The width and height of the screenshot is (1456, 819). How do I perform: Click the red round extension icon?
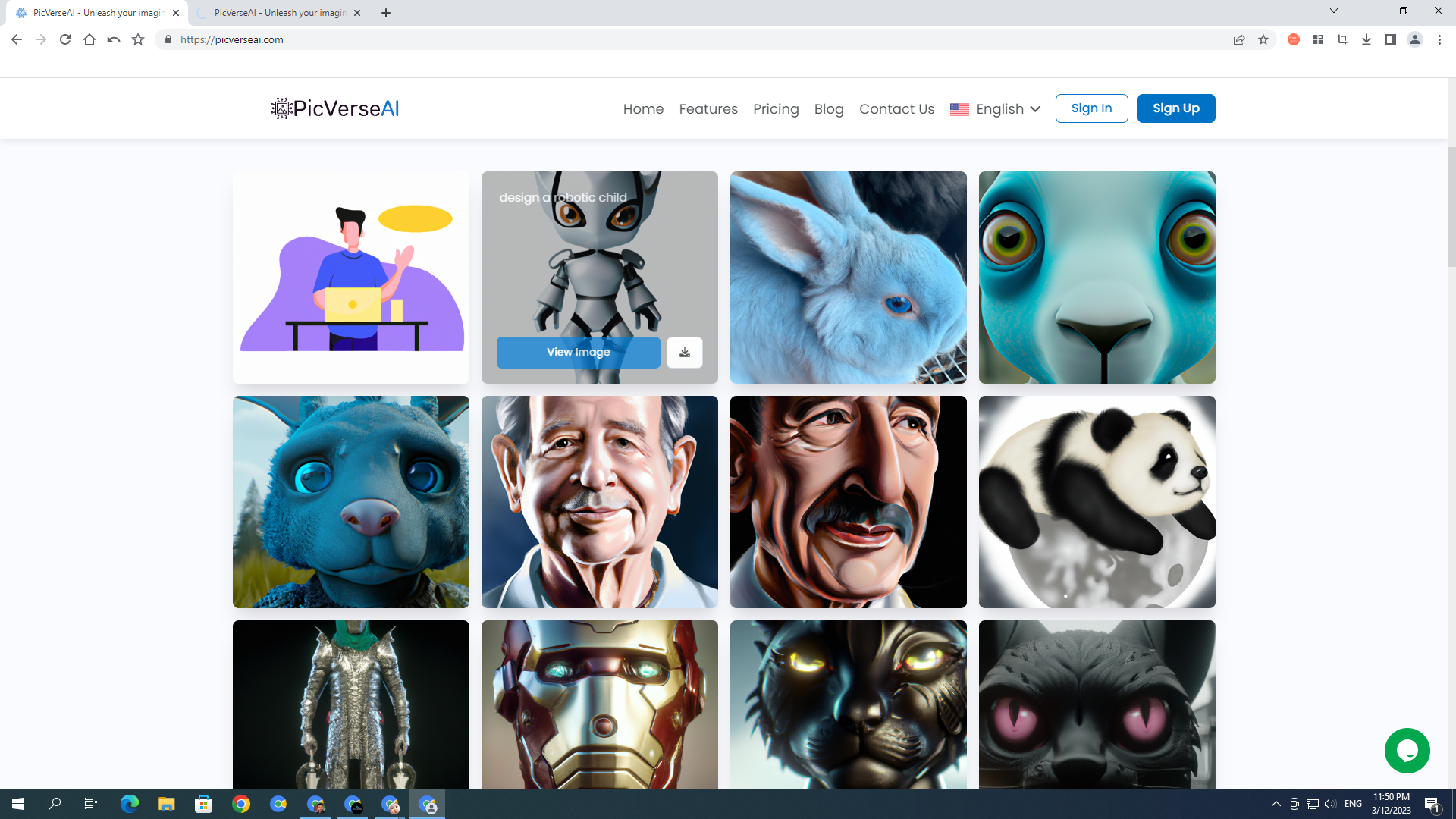point(1294,39)
